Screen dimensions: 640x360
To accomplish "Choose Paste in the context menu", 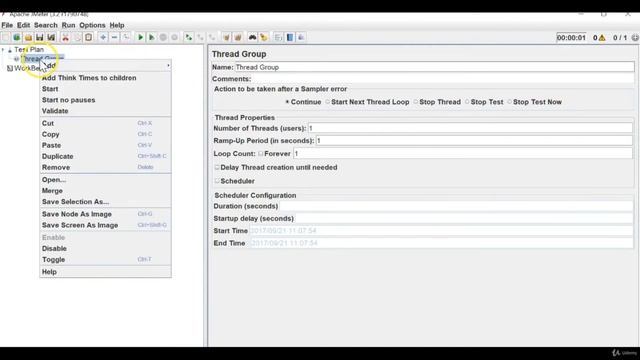I will coord(105,145).
